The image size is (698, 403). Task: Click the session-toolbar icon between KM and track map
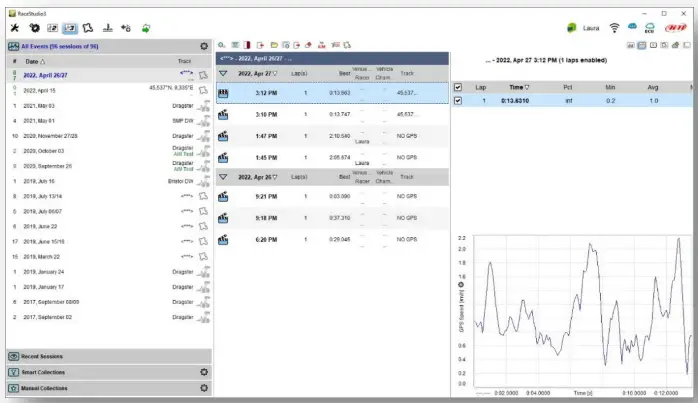(x=335, y=45)
